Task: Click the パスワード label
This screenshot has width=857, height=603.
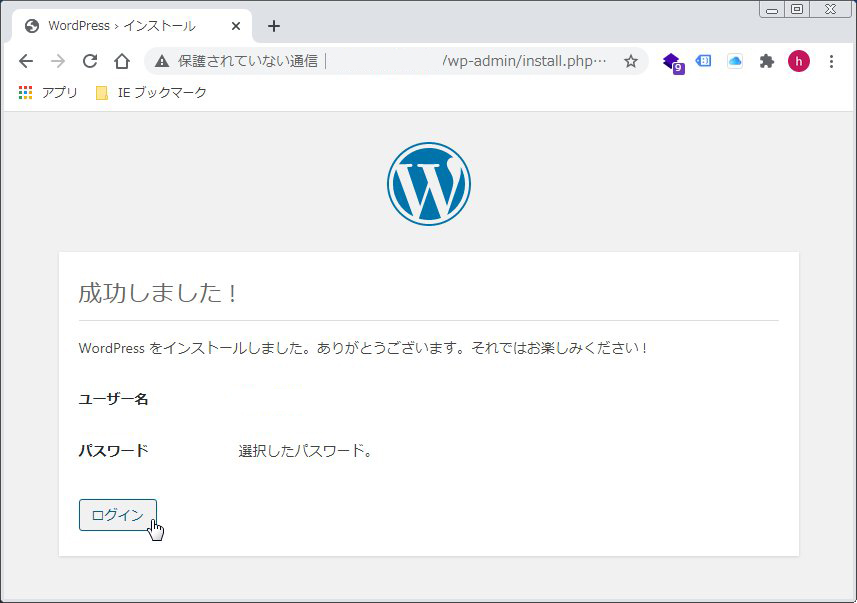Action: (x=114, y=450)
